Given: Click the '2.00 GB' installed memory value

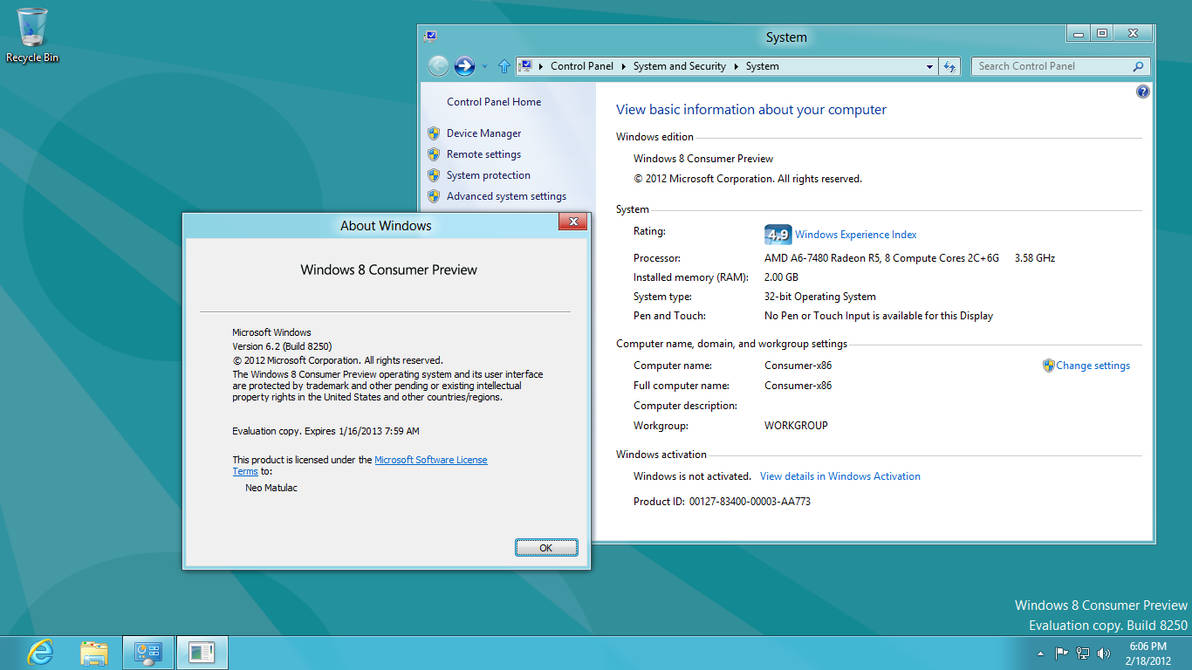Looking at the screenshot, I should 781,278.
